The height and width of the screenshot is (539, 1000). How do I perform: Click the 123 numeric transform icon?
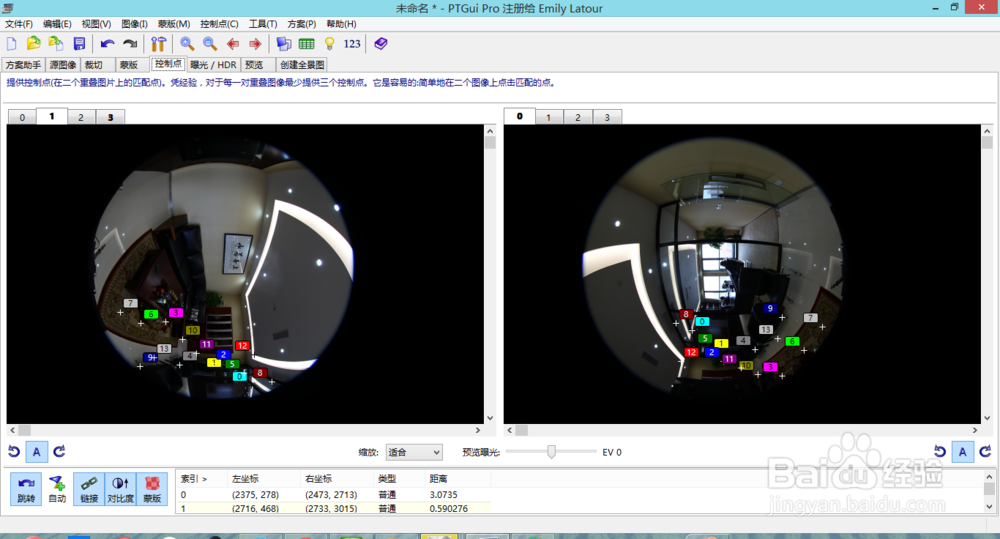point(352,43)
